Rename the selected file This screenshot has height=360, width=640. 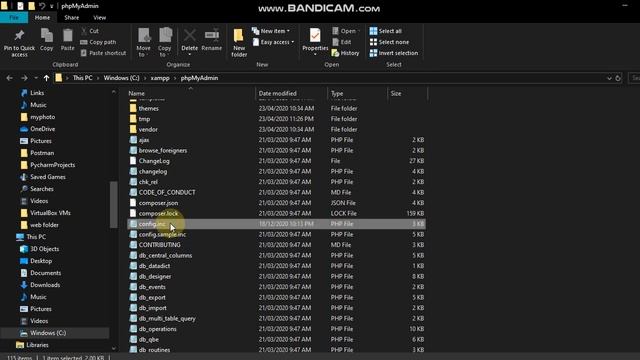(211, 40)
